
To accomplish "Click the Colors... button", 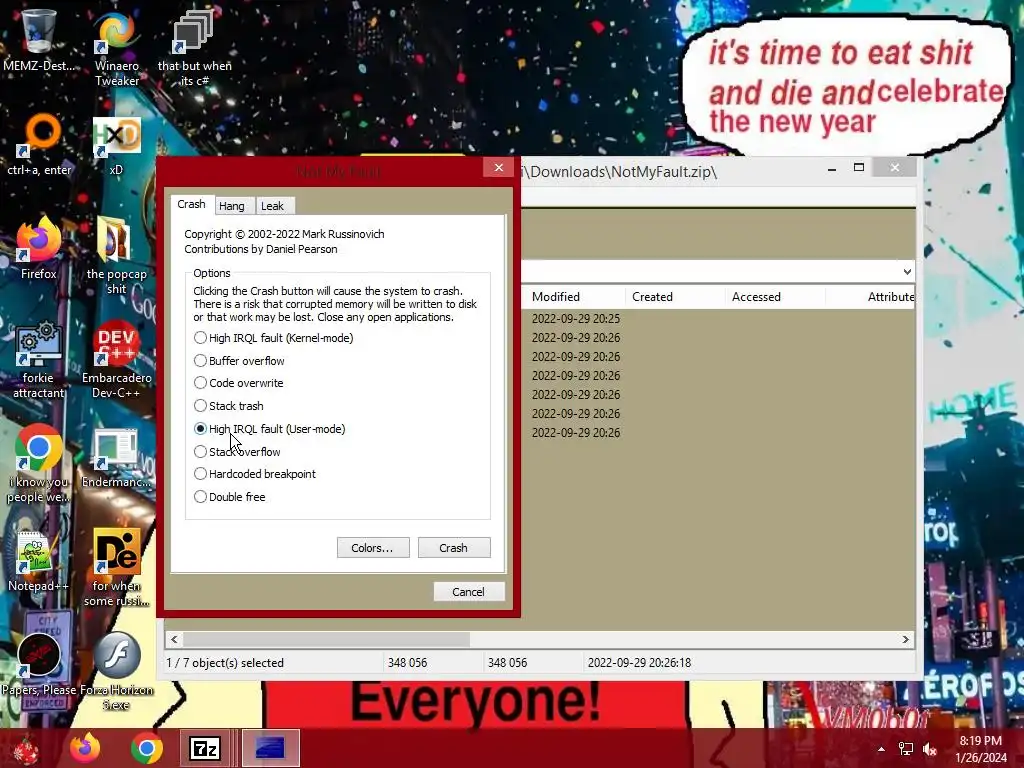I will click(x=373, y=547).
